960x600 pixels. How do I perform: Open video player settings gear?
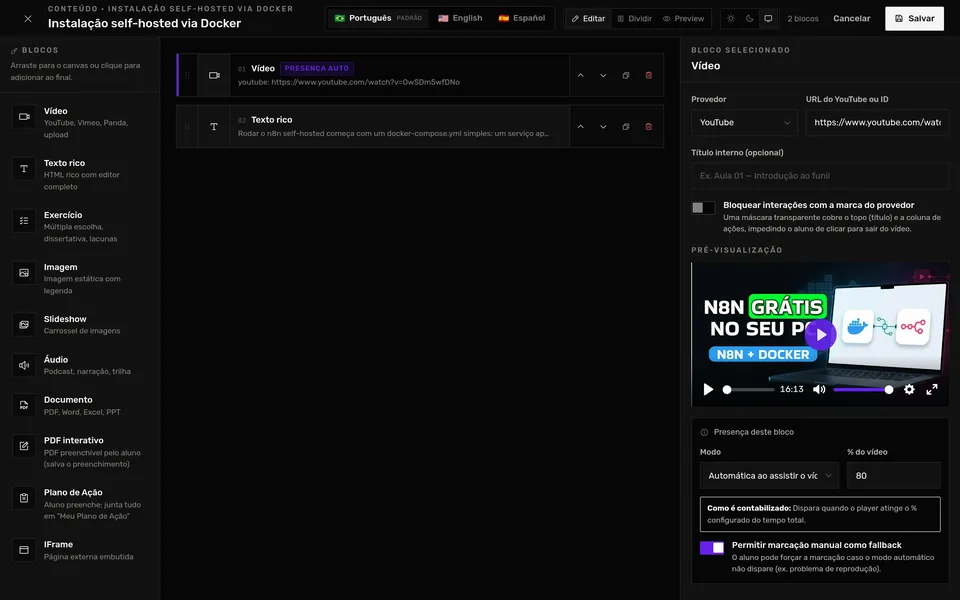[909, 389]
